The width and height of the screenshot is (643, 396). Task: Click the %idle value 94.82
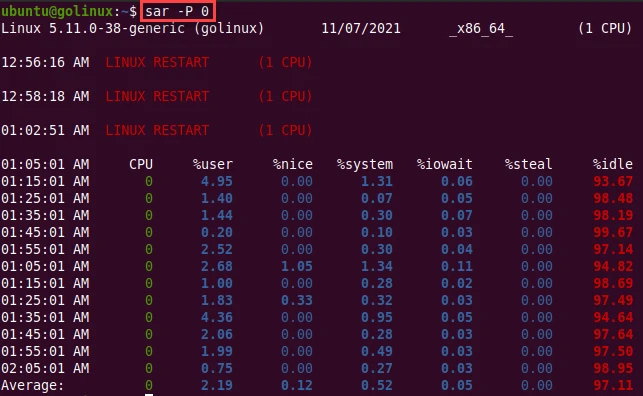pos(613,266)
